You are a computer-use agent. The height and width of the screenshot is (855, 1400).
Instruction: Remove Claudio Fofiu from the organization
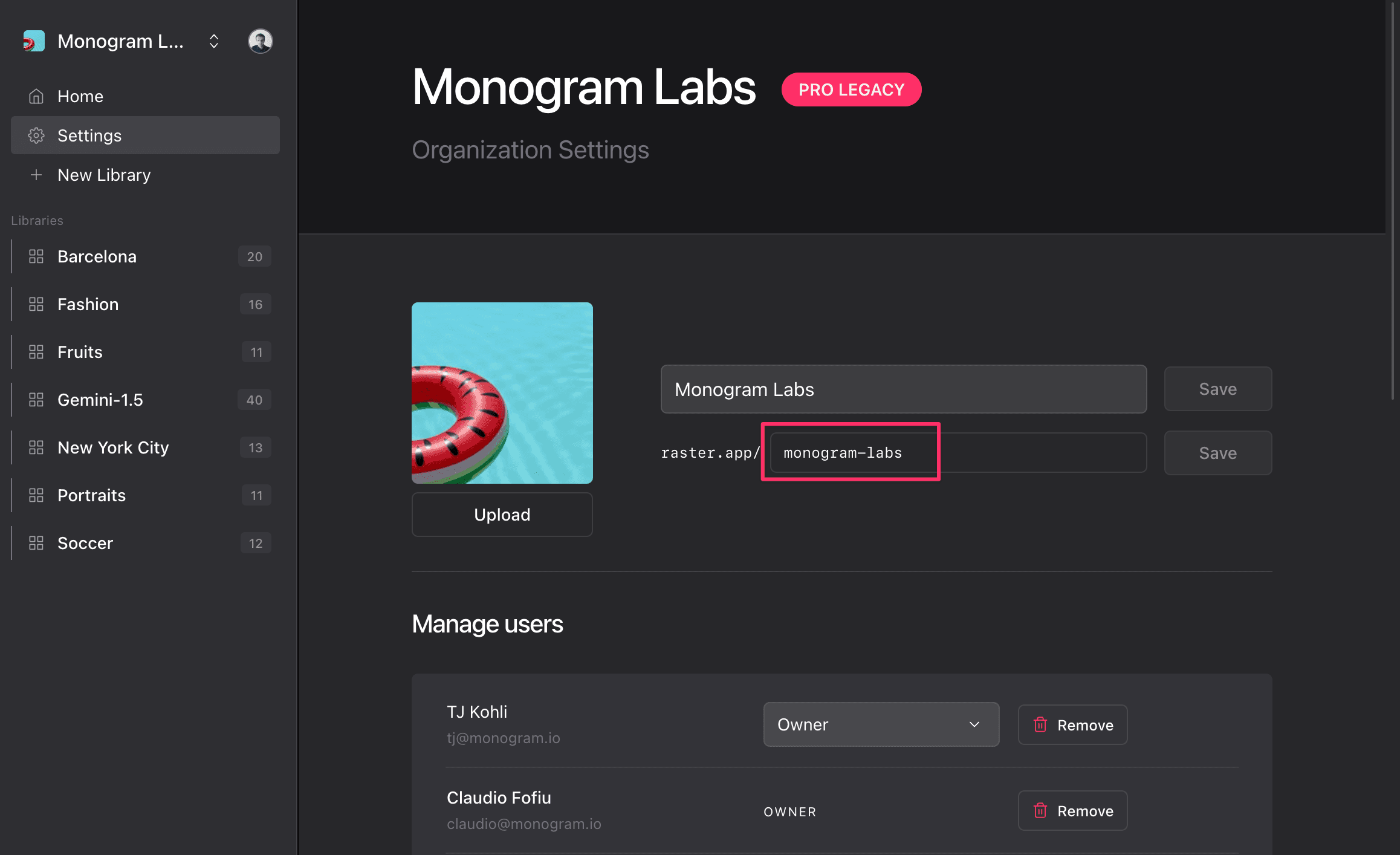click(1073, 810)
